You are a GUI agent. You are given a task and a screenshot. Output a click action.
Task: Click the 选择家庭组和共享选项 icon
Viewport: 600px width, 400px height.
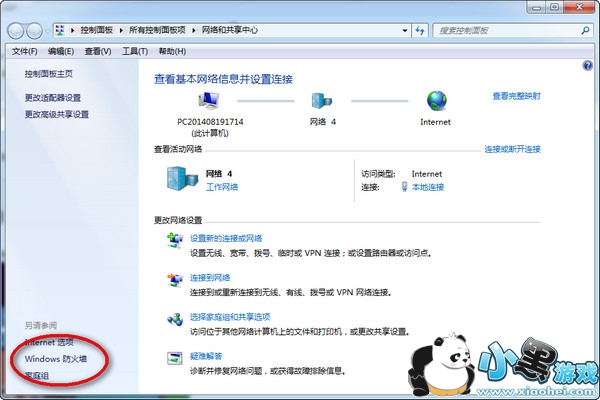pyautogui.click(x=174, y=320)
